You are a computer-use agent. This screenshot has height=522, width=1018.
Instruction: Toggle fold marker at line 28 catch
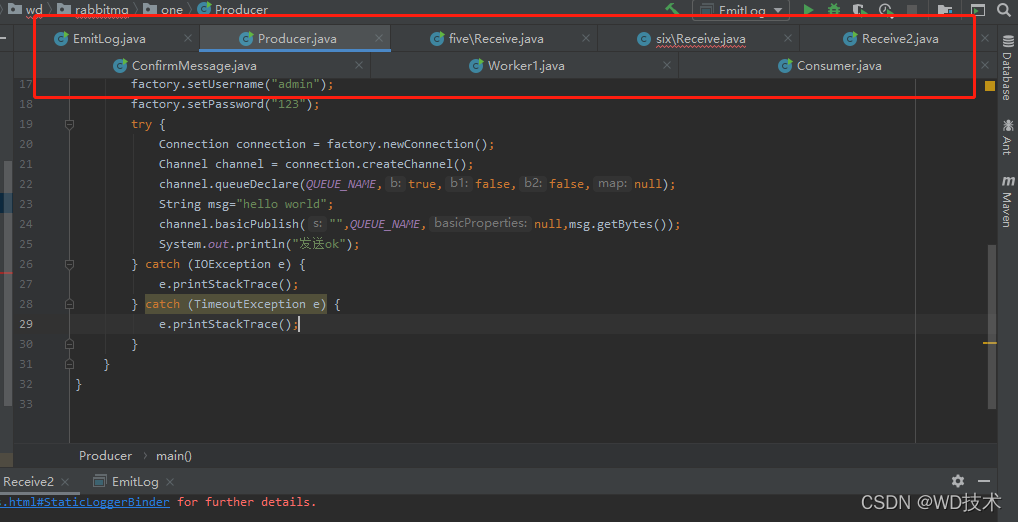coord(69,304)
